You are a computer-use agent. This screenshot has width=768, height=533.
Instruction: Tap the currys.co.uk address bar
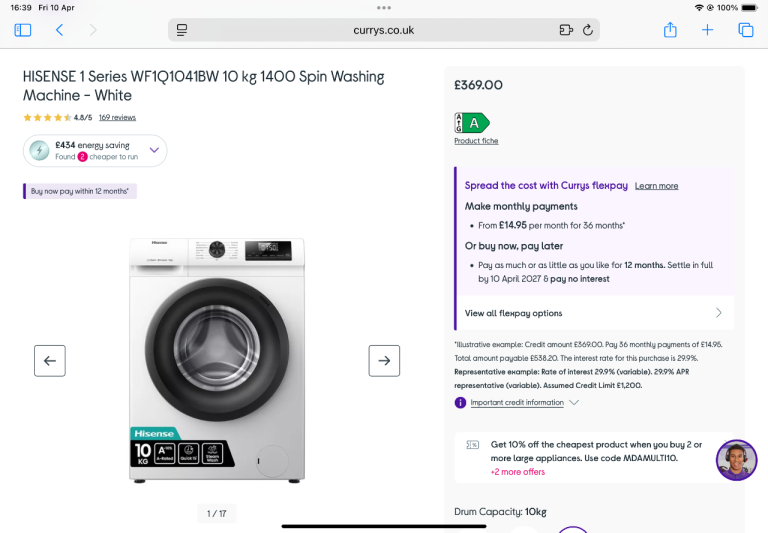coord(384,30)
